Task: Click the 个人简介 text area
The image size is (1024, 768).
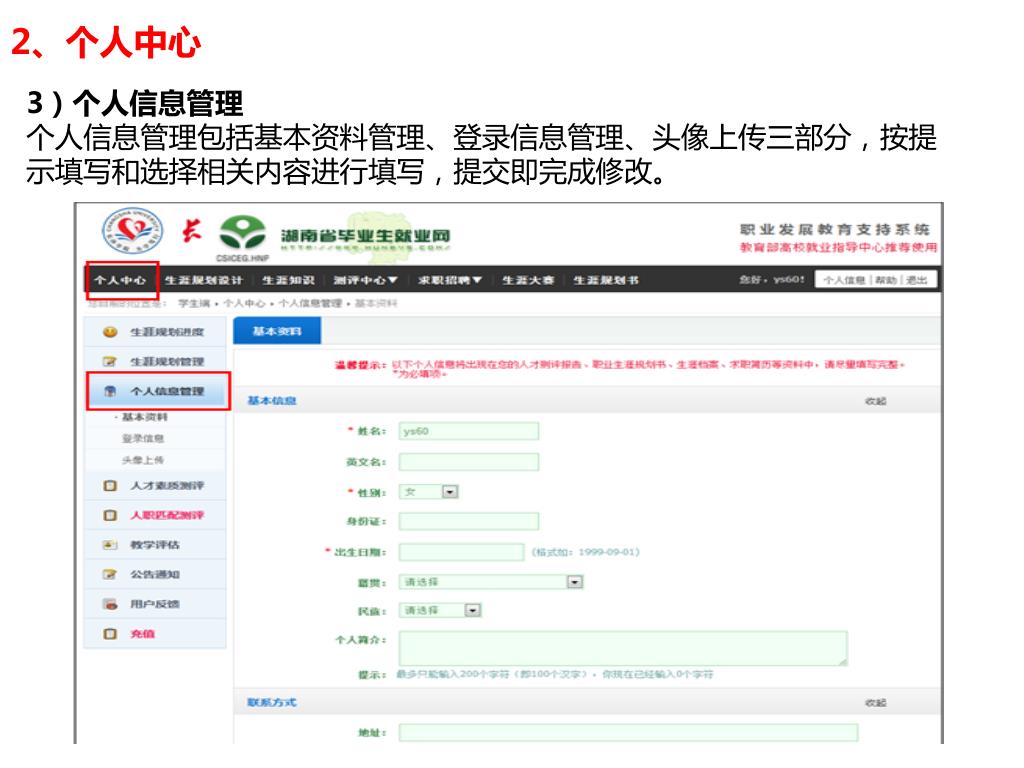Action: [623, 648]
